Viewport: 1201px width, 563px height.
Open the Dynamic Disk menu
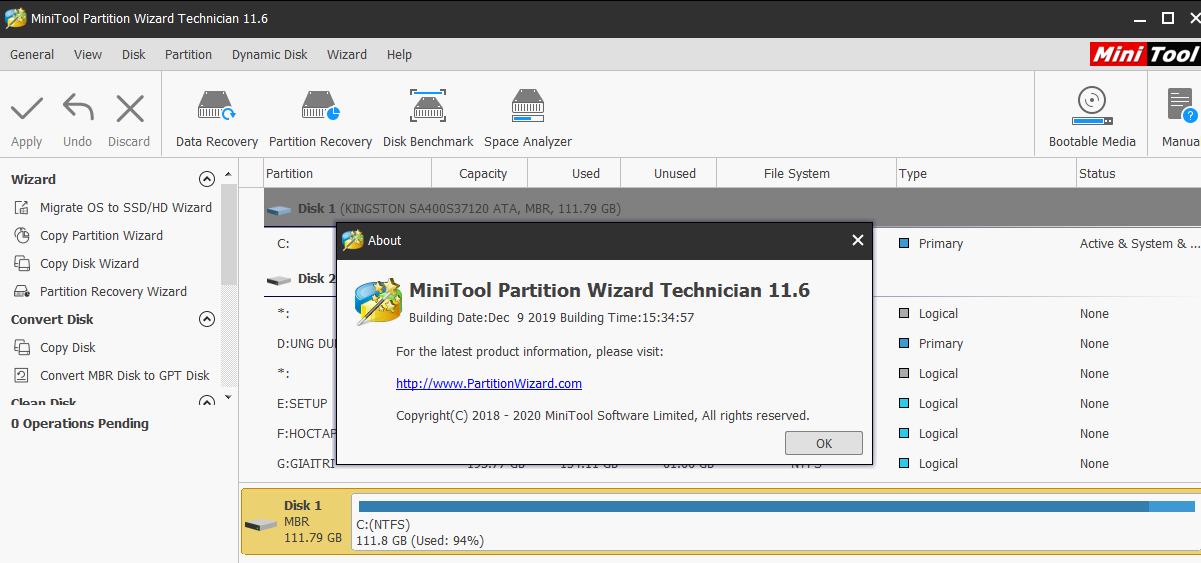coord(270,55)
